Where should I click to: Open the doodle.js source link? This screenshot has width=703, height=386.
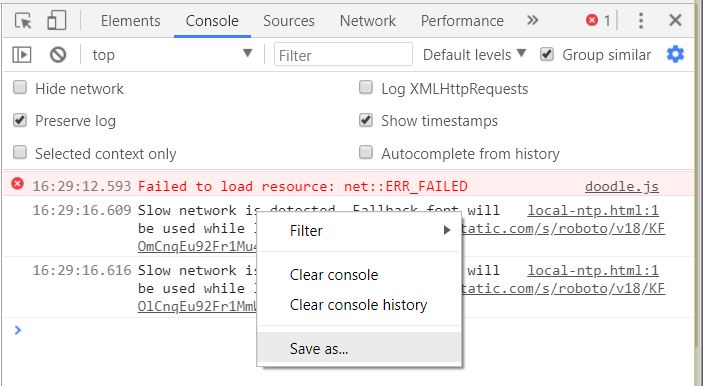(x=622, y=186)
